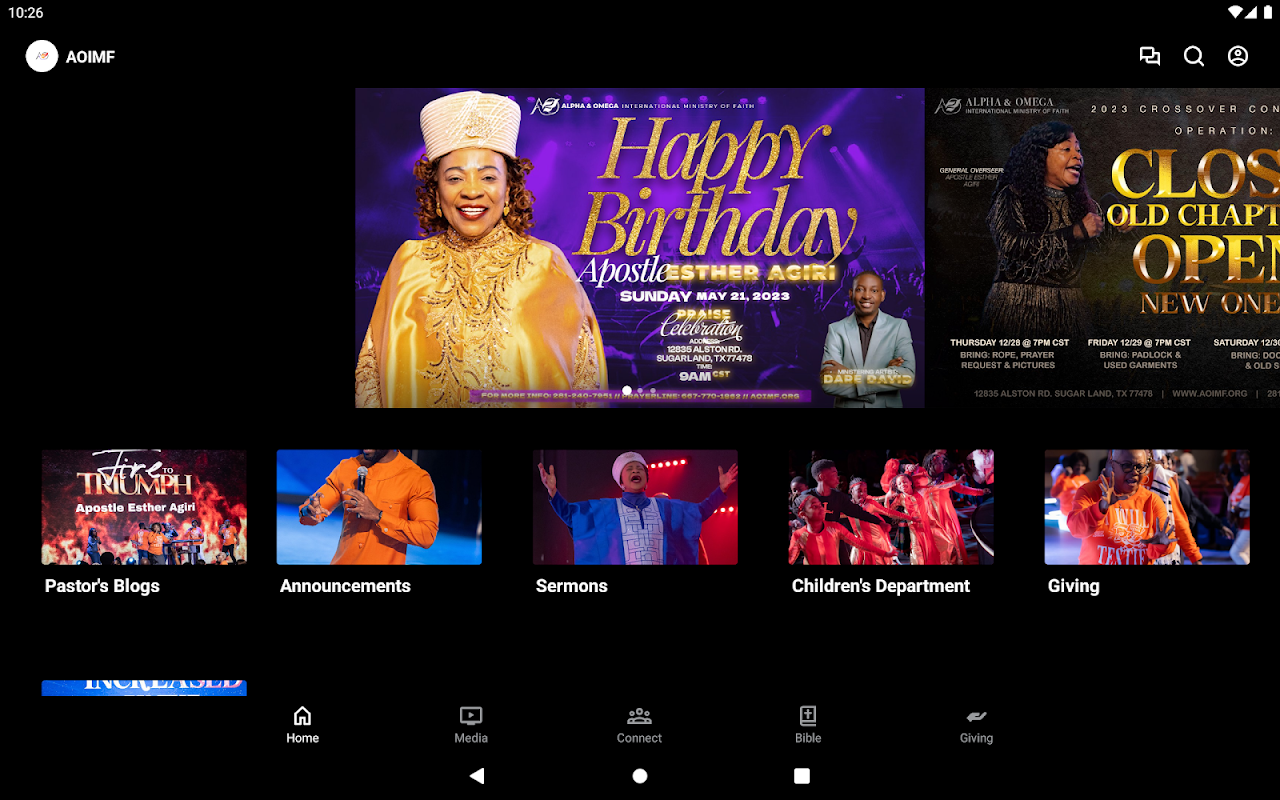Open the chat messages icon
Screen dimensions: 1280x800
pyautogui.click(x=1150, y=57)
